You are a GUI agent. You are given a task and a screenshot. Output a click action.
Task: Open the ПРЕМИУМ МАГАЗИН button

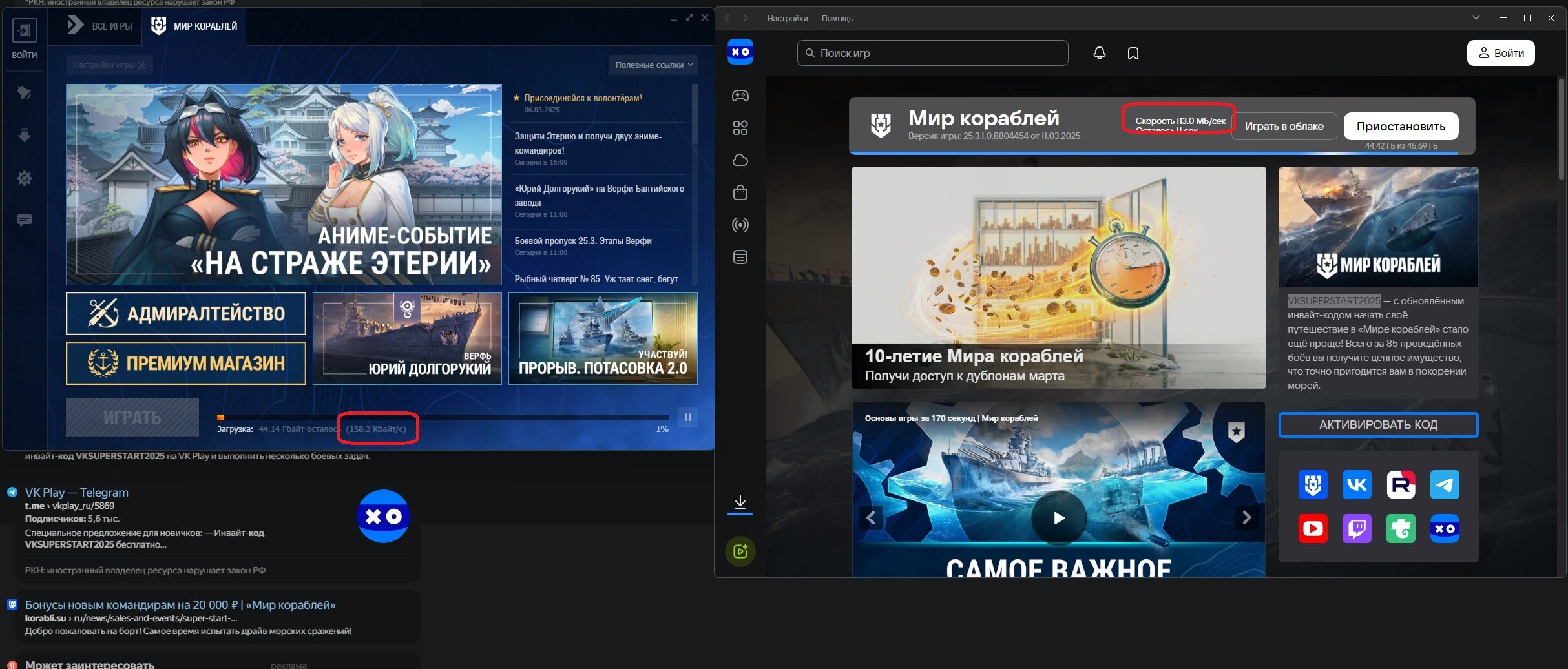point(186,363)
